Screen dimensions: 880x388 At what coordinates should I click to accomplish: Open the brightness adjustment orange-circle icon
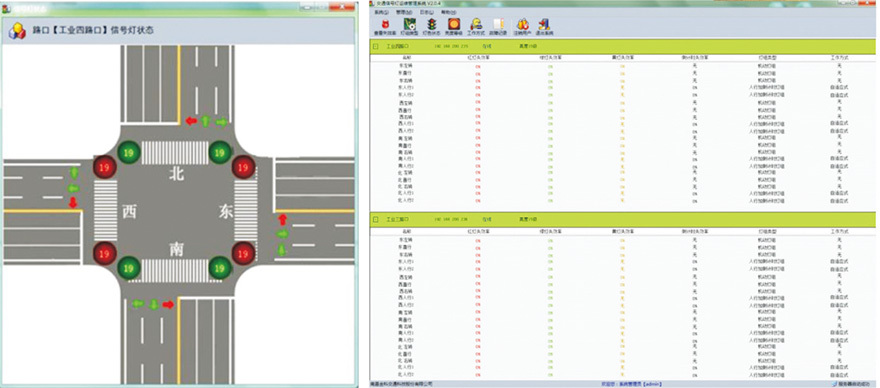point(453,24)
